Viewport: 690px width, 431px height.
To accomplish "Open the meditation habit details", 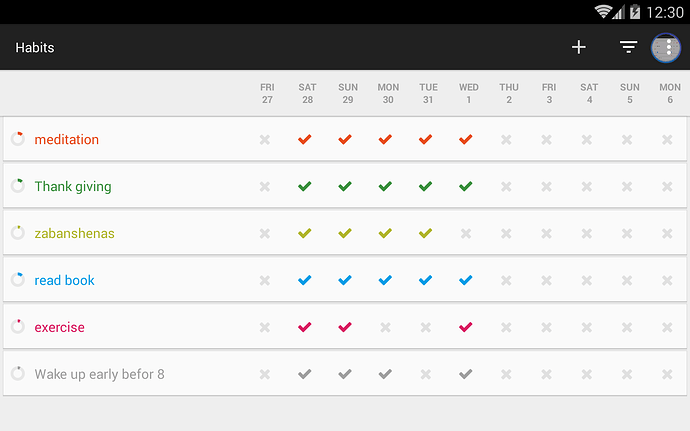I will pyautogui.click(x=66, y=140).
